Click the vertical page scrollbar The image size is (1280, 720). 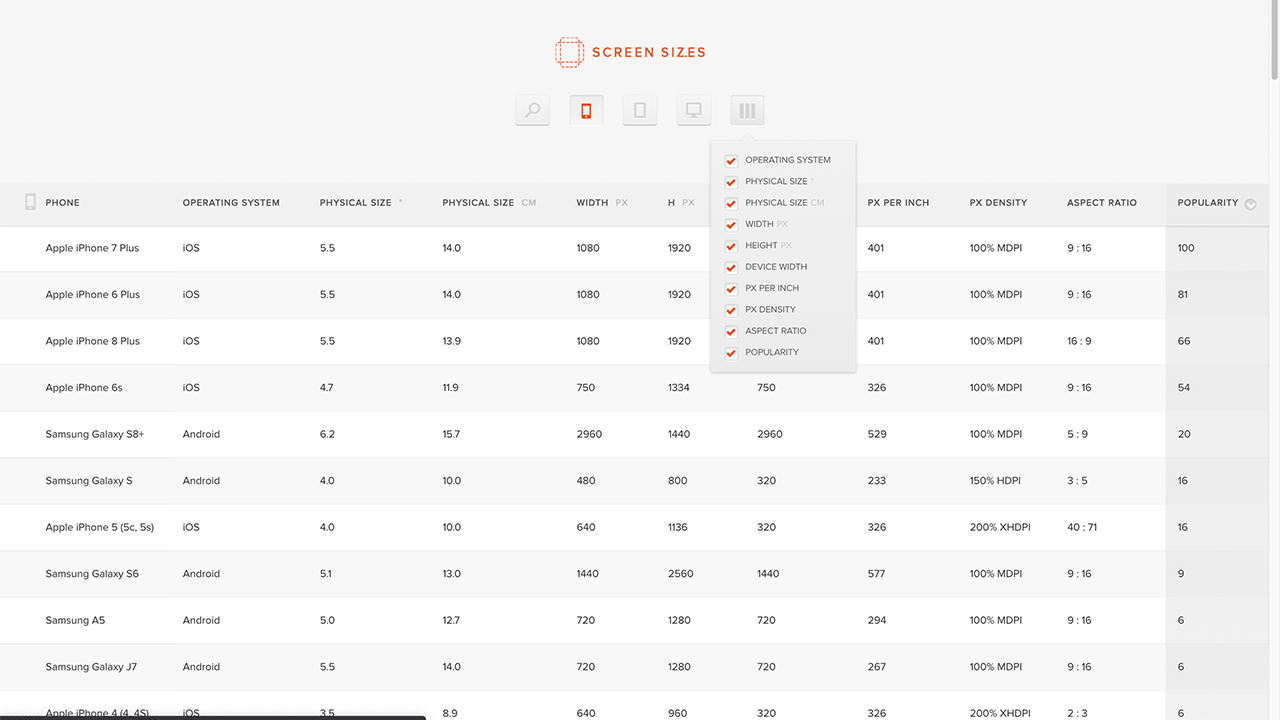click(1274, 40)
